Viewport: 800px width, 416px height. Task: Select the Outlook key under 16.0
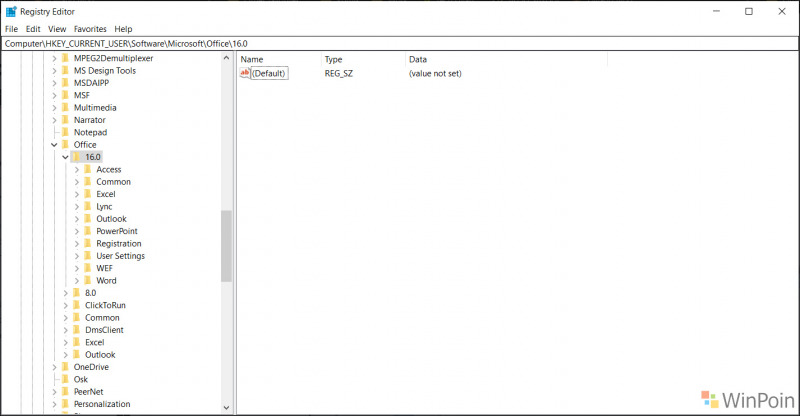coord(111,219)
